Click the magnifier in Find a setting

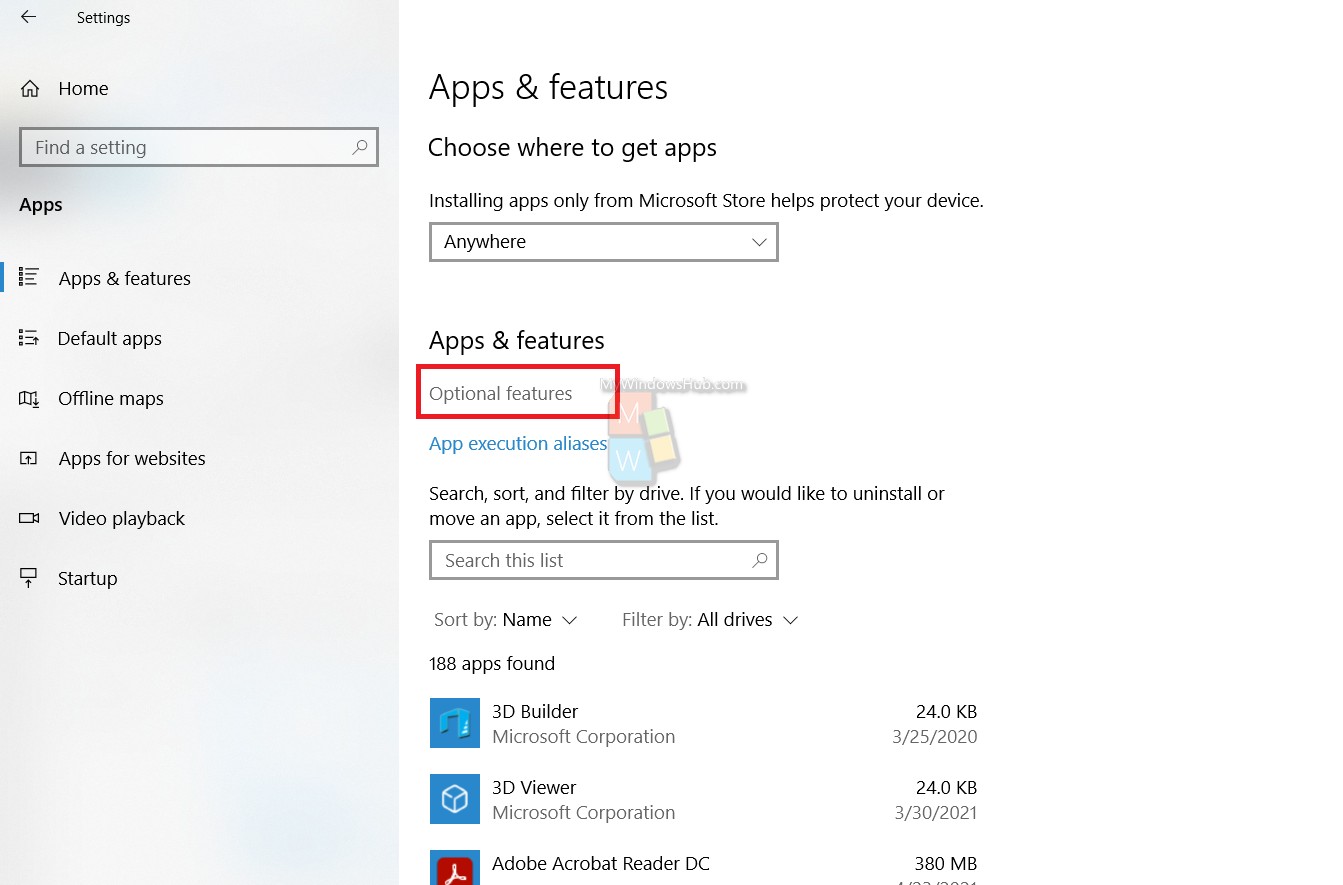[360, 147]
